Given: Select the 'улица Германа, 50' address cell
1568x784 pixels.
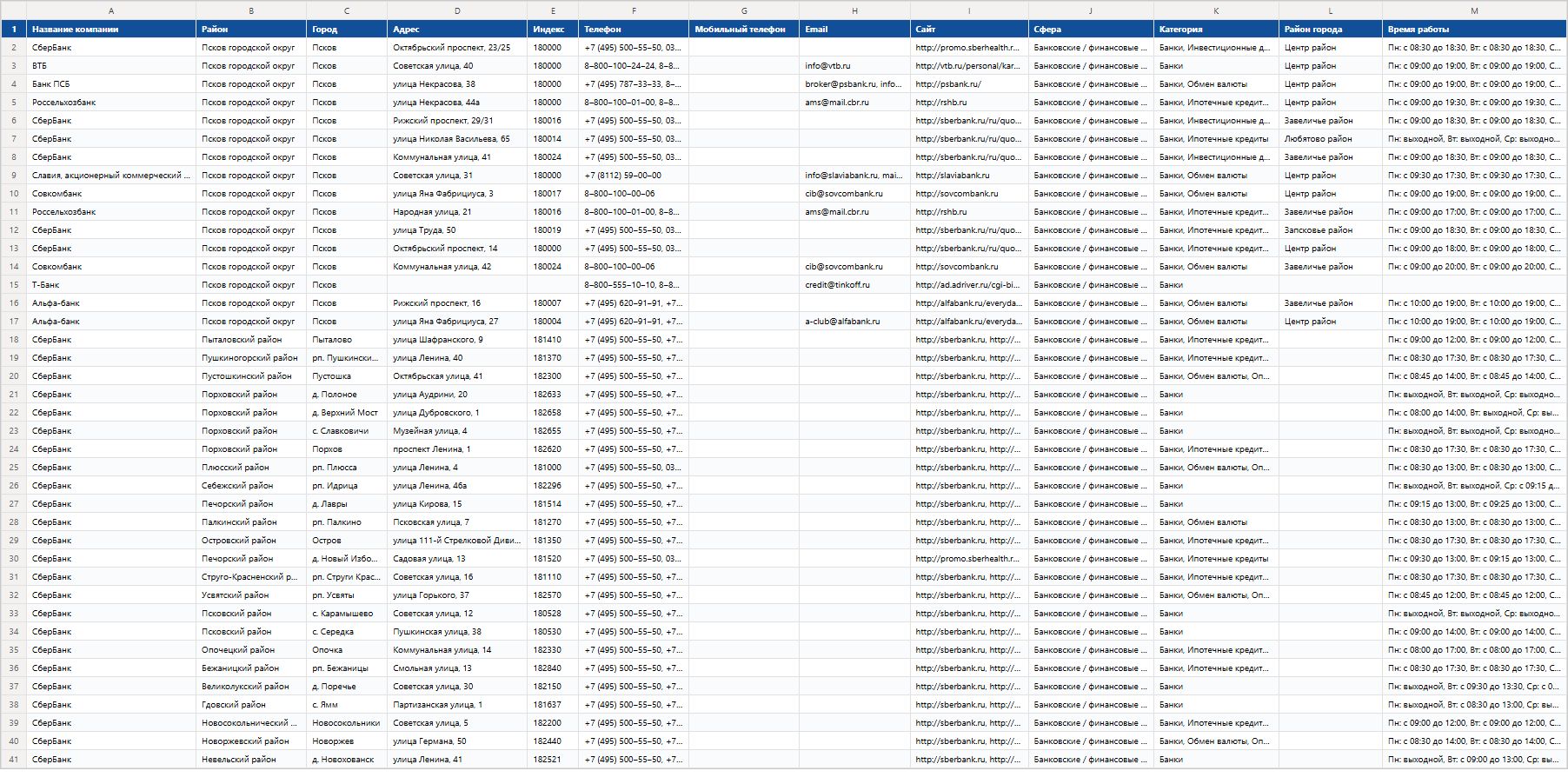Looking at the screenshot, I should click(457, 741).
